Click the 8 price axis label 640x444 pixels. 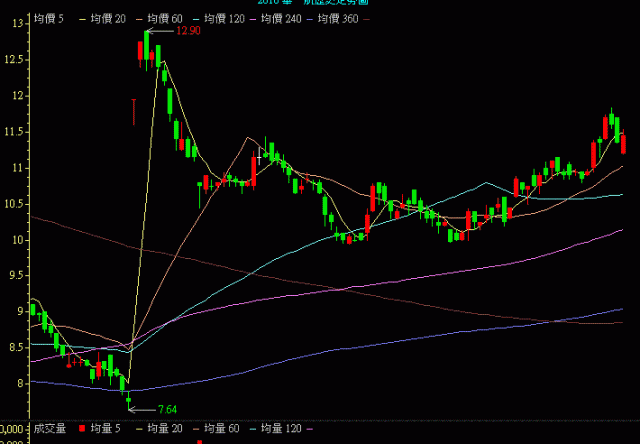coord(20,384)
